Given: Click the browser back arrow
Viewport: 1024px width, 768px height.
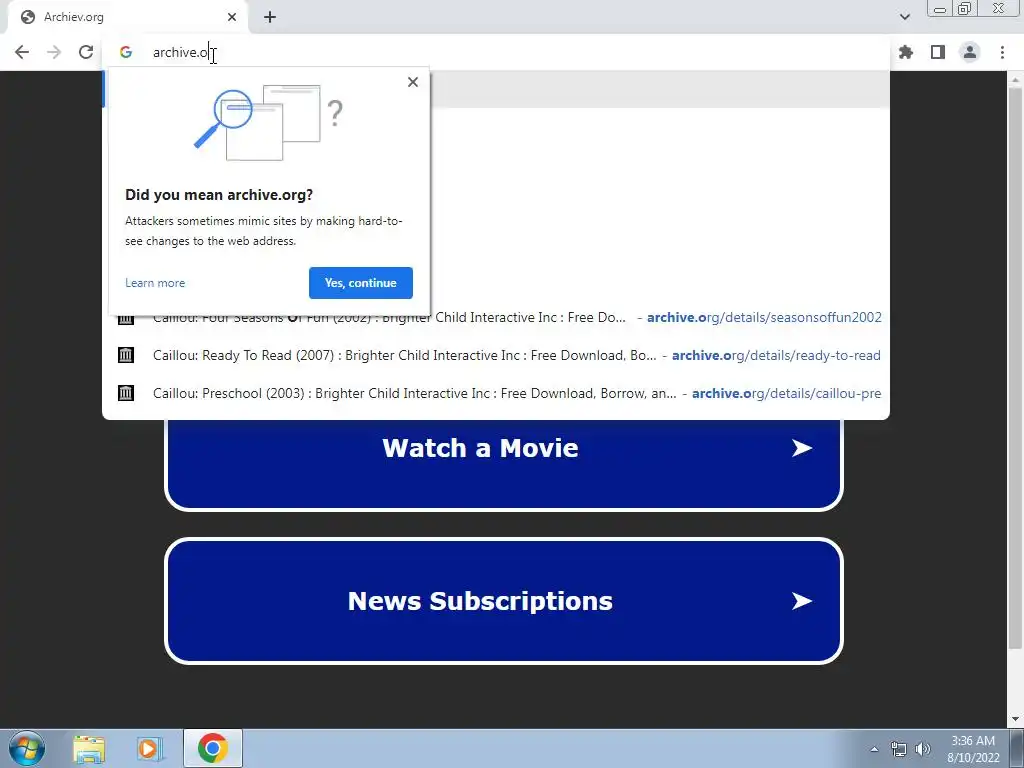Looking at the screenshot, I should click(x=22, y=52).
